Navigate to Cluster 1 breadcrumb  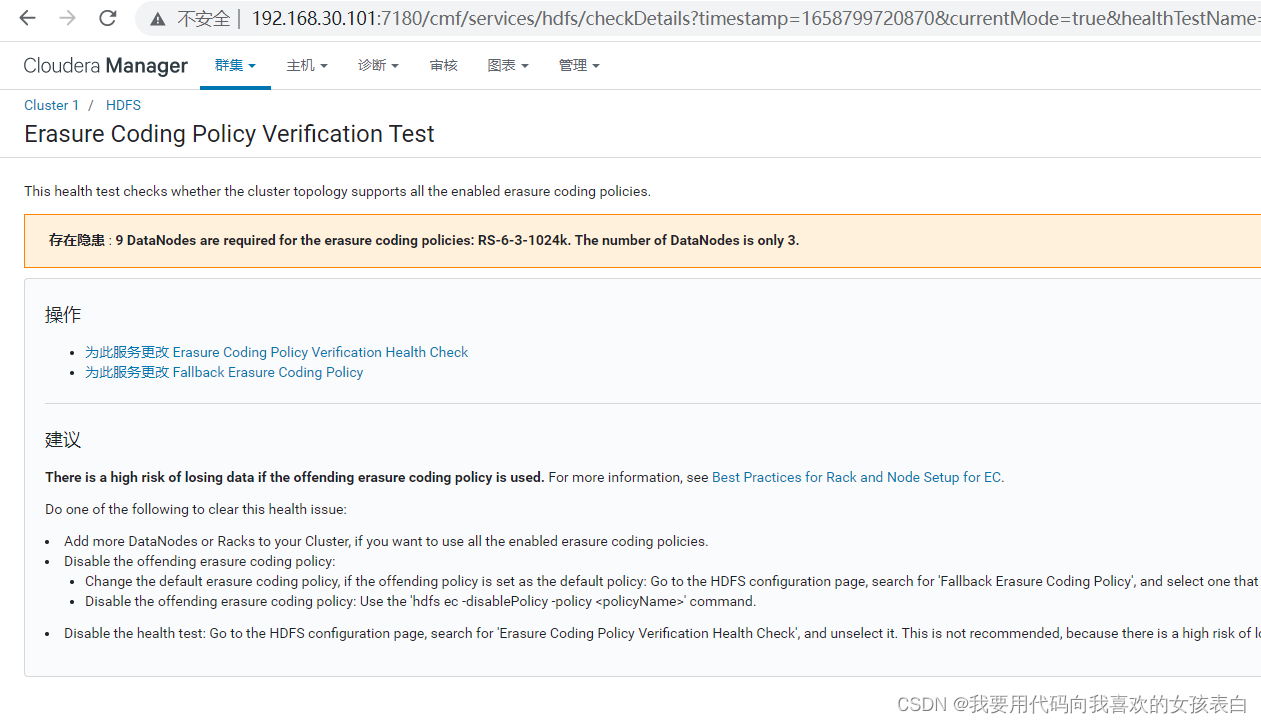pyautogui.click(x=51, y=105)
